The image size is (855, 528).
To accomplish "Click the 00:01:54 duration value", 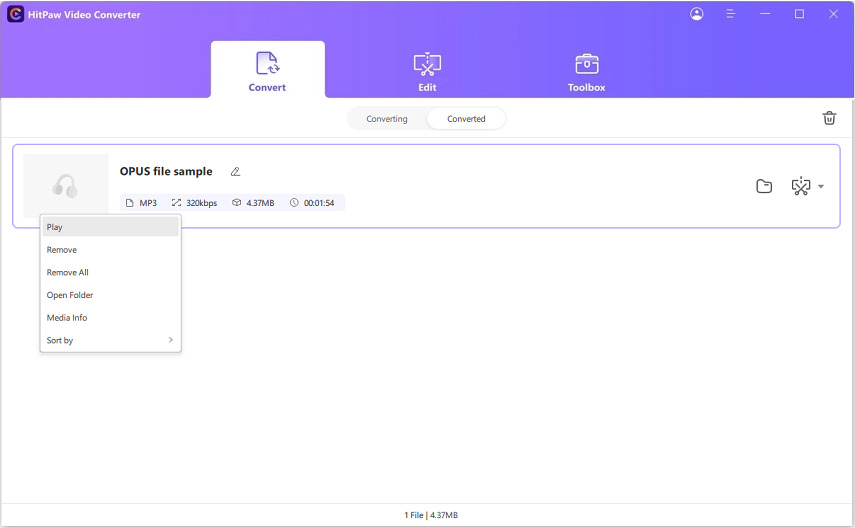I will [x=319, y=203].
